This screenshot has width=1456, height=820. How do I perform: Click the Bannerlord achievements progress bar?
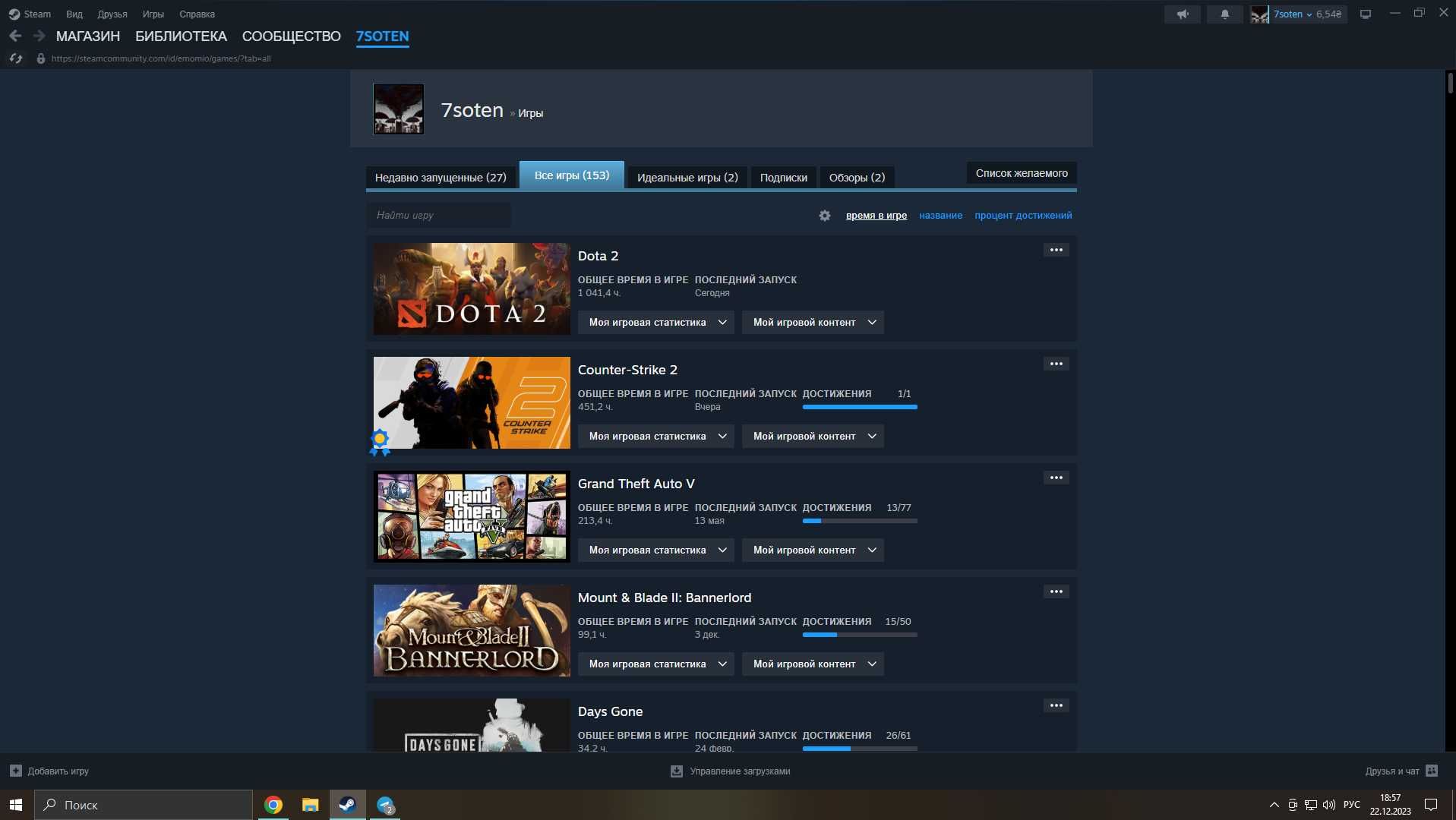point(860,635)
